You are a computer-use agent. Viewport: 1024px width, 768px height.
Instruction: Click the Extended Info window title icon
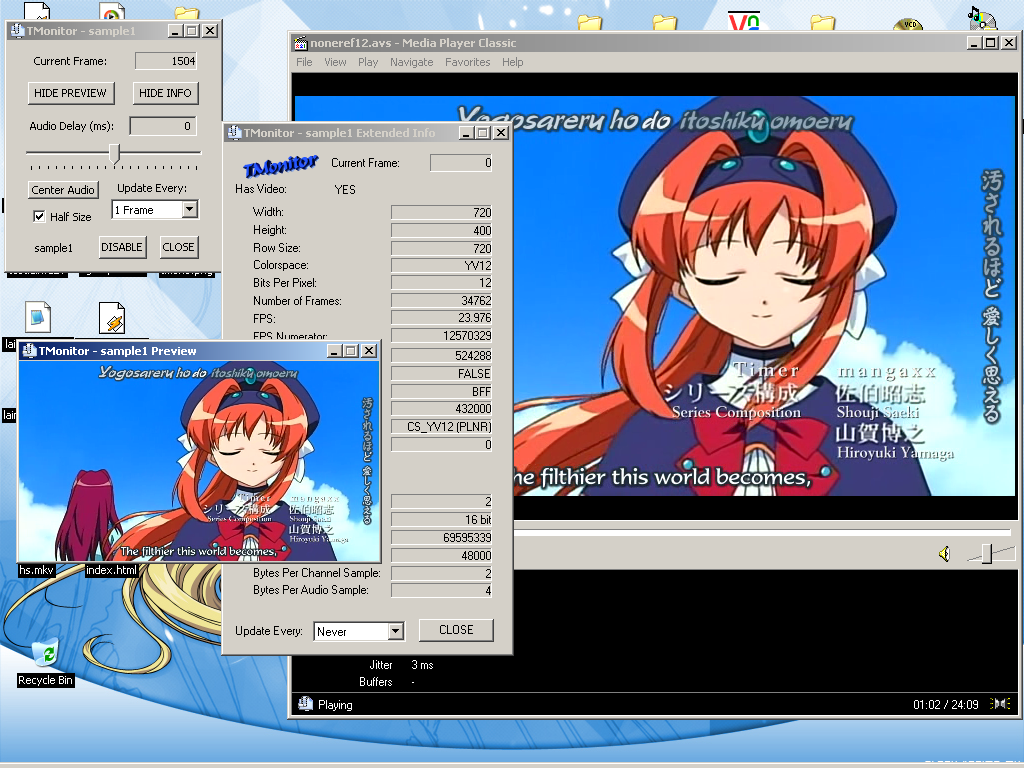coord(234,133)
